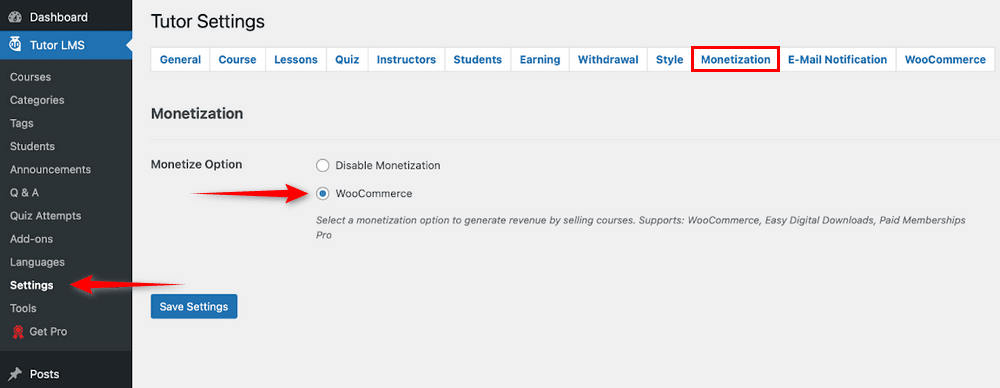This screenshot has height=388, width=1000.
Task: Click the Posts pushpin icon
Action: pyautogui.click(x=15, y=374)
